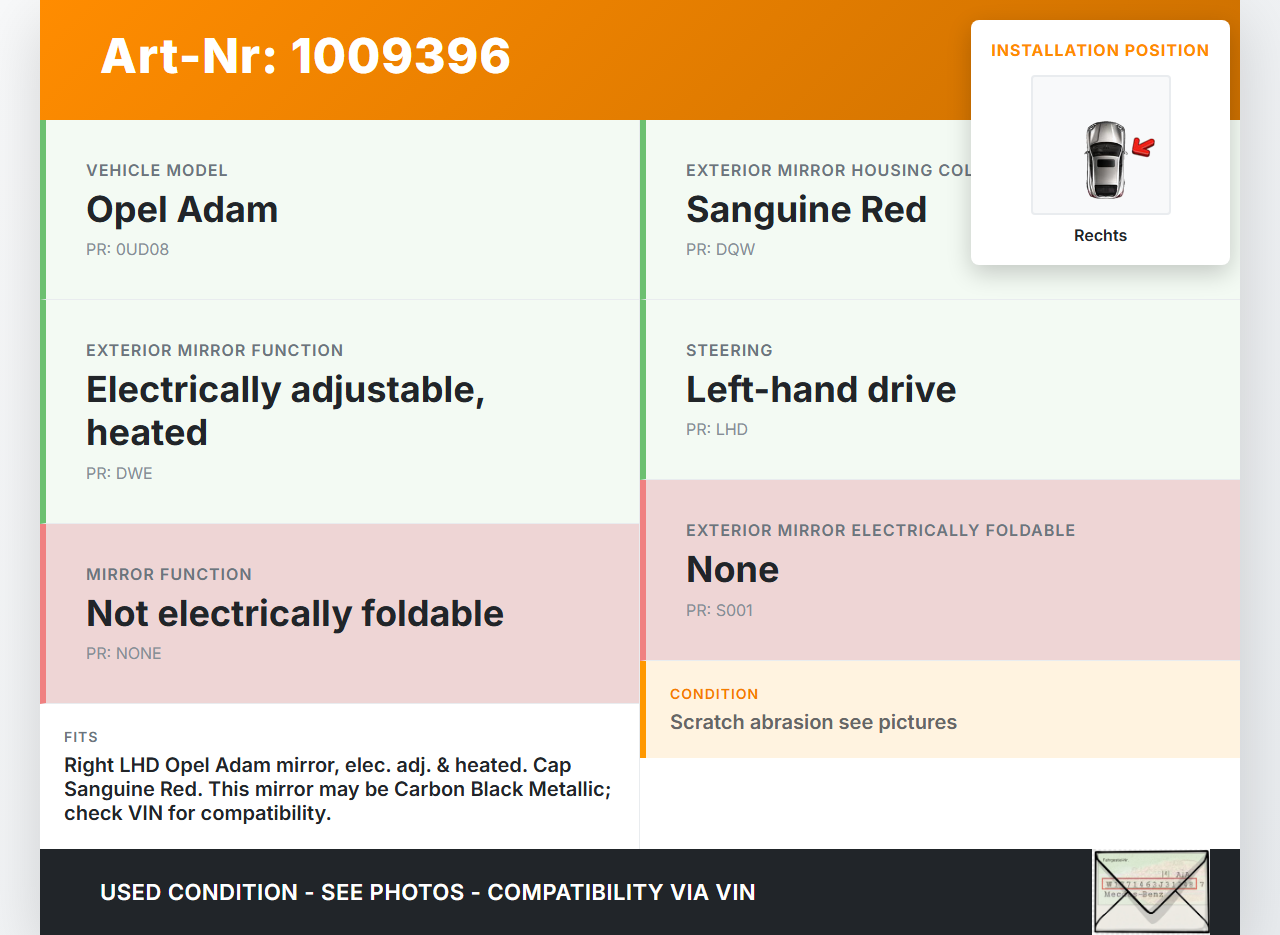Click the PR: 0UD08 code
The width and height of the screenshot is (1280, 935).
127,249
